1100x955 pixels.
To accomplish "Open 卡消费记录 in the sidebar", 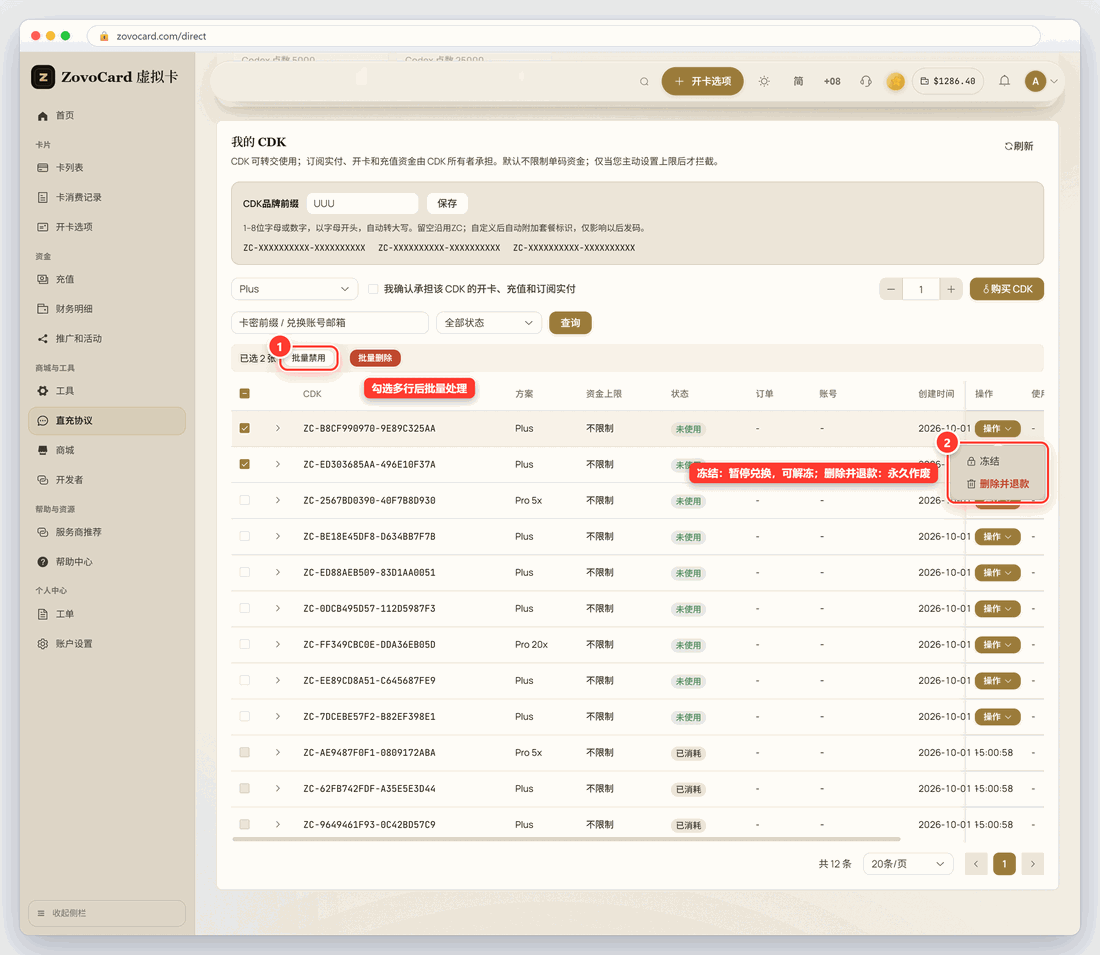I will 107,197.
